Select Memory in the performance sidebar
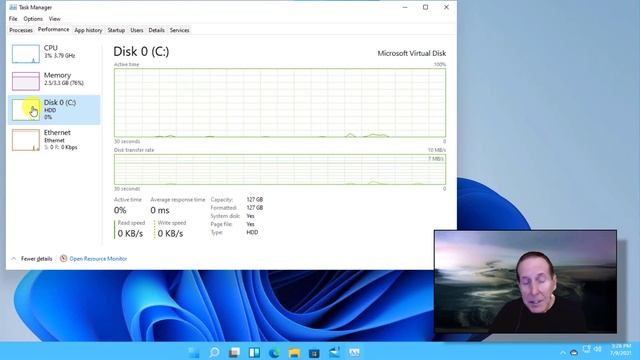 pyautogui.click(x=54, y=81)
